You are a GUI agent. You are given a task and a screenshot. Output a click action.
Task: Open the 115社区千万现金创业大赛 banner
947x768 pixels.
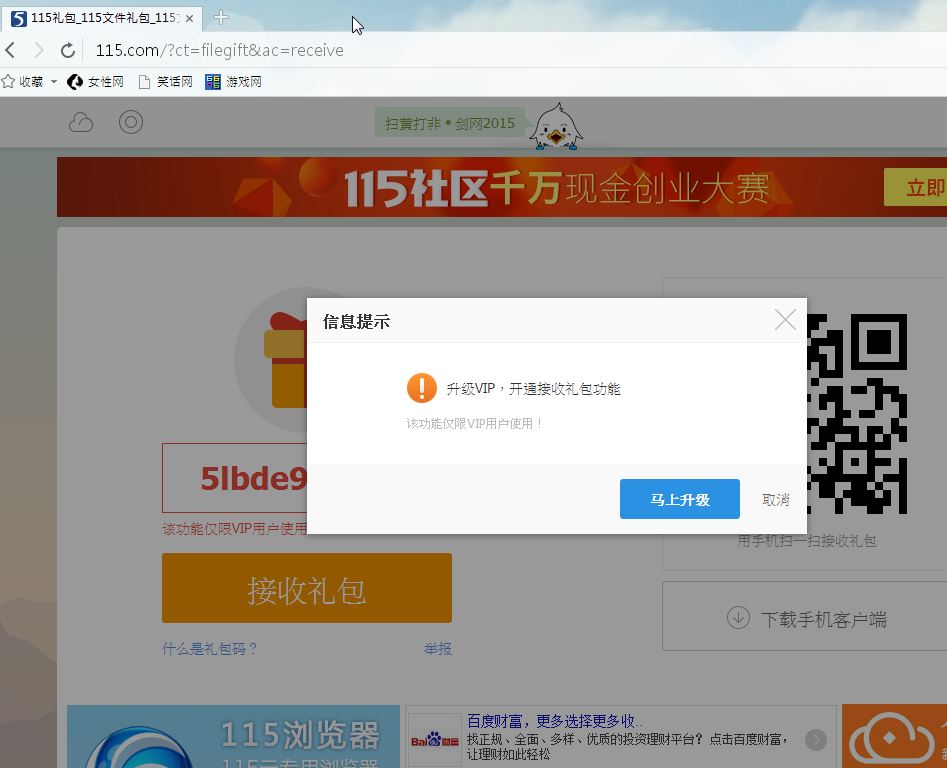coord(502,187)
